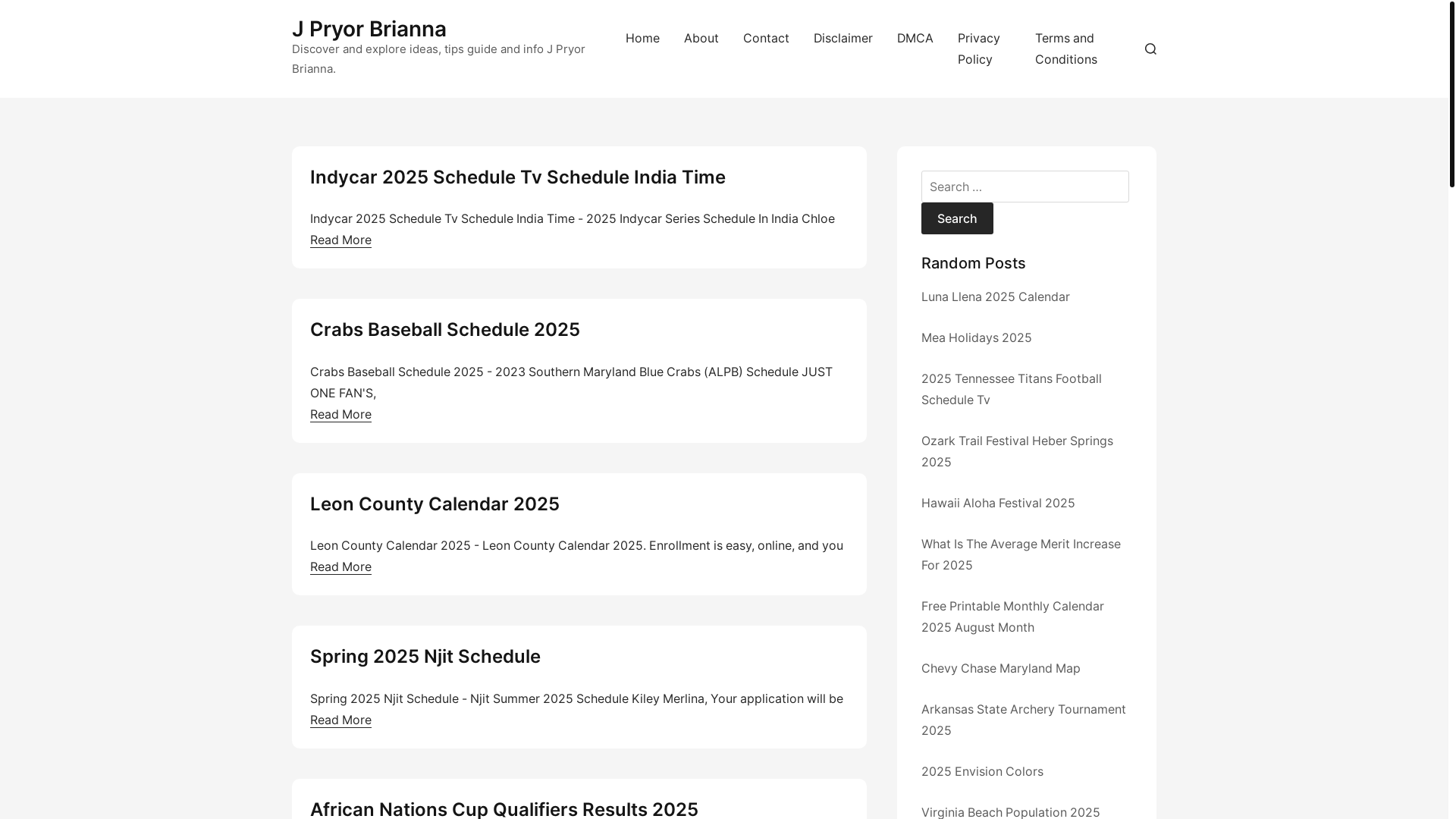
Task: Open the J Pryor Brianna site title
Action: pyautogui.click(x=369, y=29)
